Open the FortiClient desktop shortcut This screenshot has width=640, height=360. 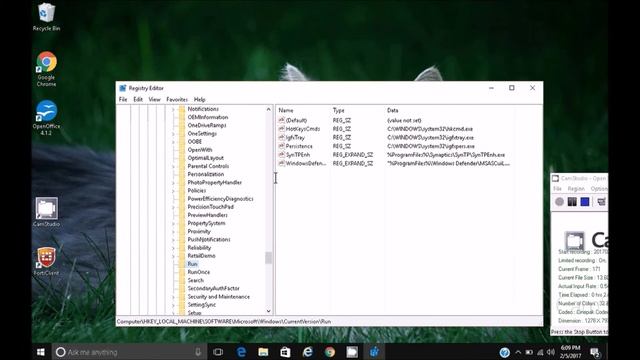tap(46, 261)
